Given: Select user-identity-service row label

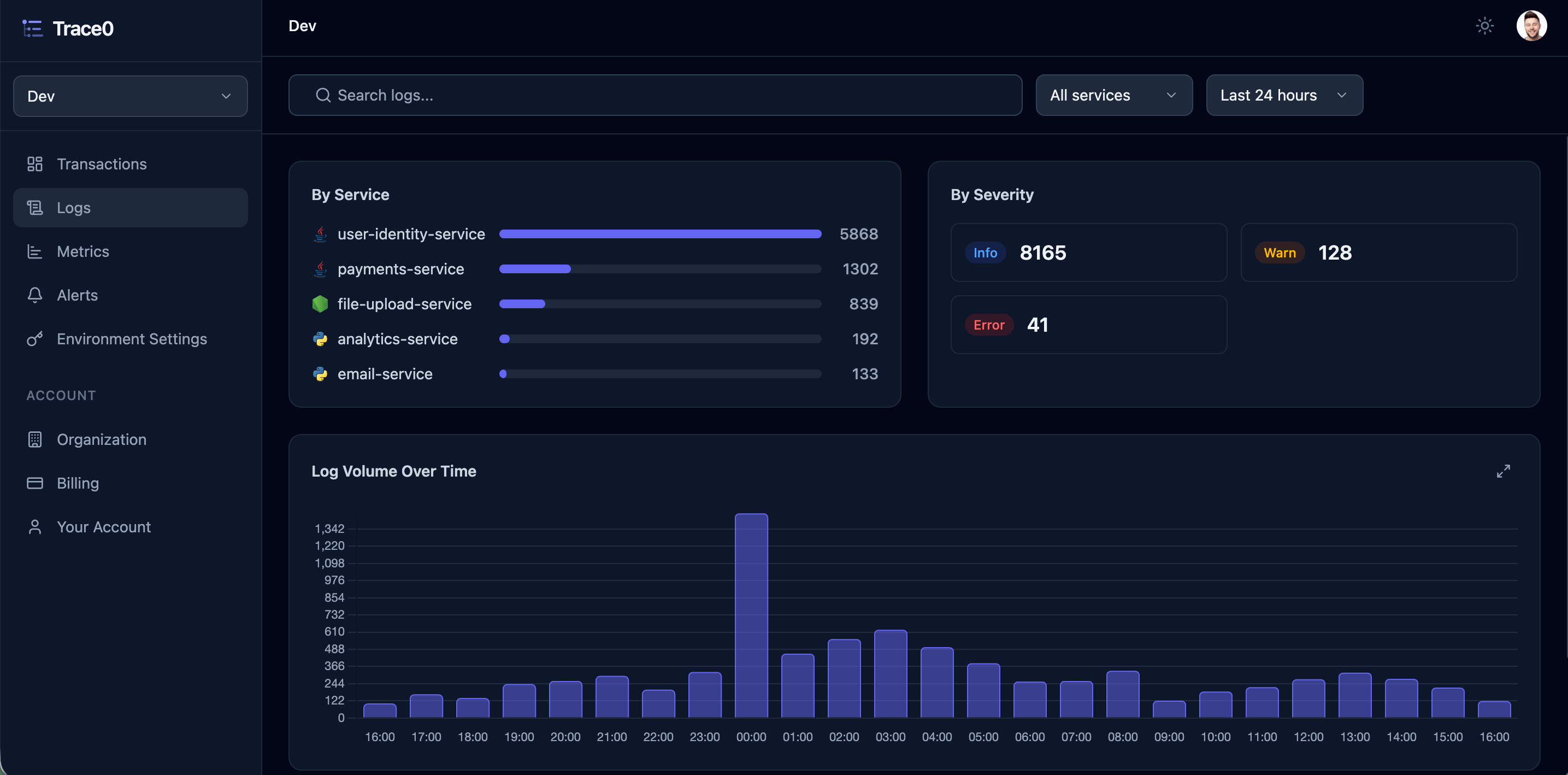Looking at the screenshot, I should 411,234.
